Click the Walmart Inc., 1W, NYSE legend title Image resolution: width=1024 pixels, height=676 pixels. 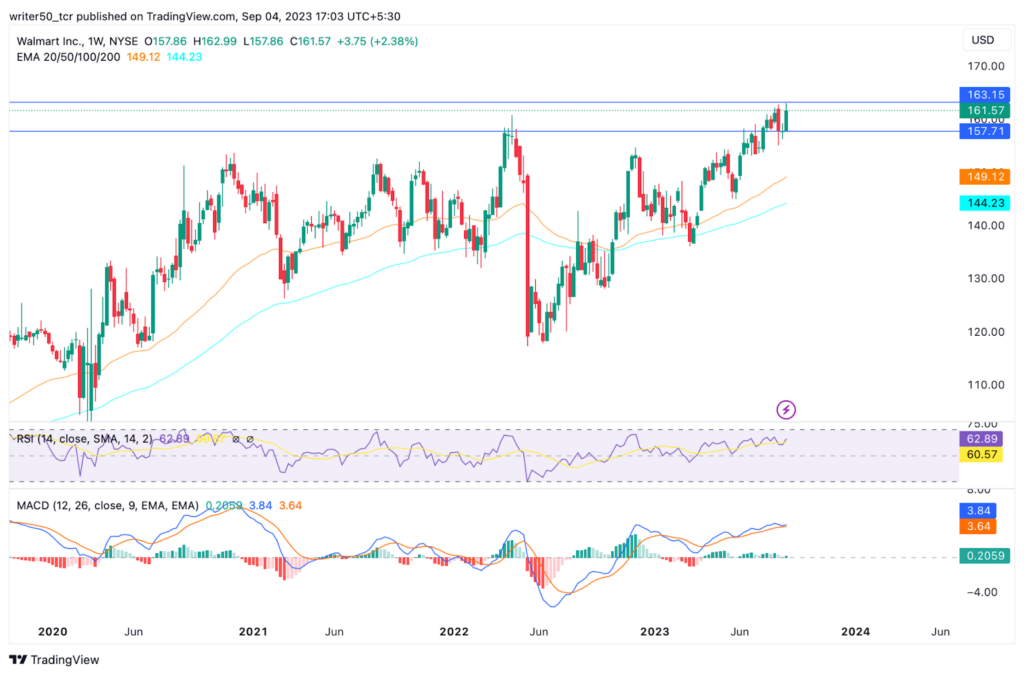pos(77,41)
